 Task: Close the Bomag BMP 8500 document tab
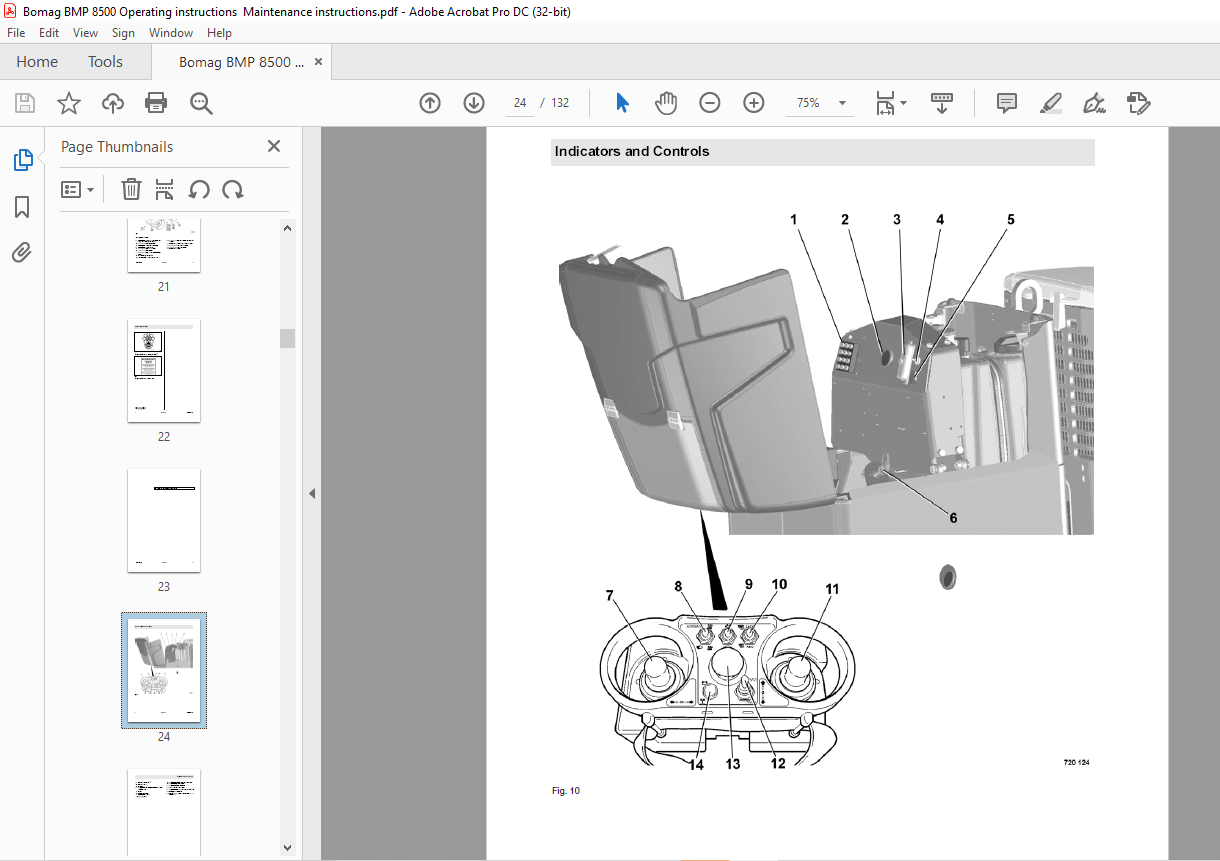[x=319, y=62]
